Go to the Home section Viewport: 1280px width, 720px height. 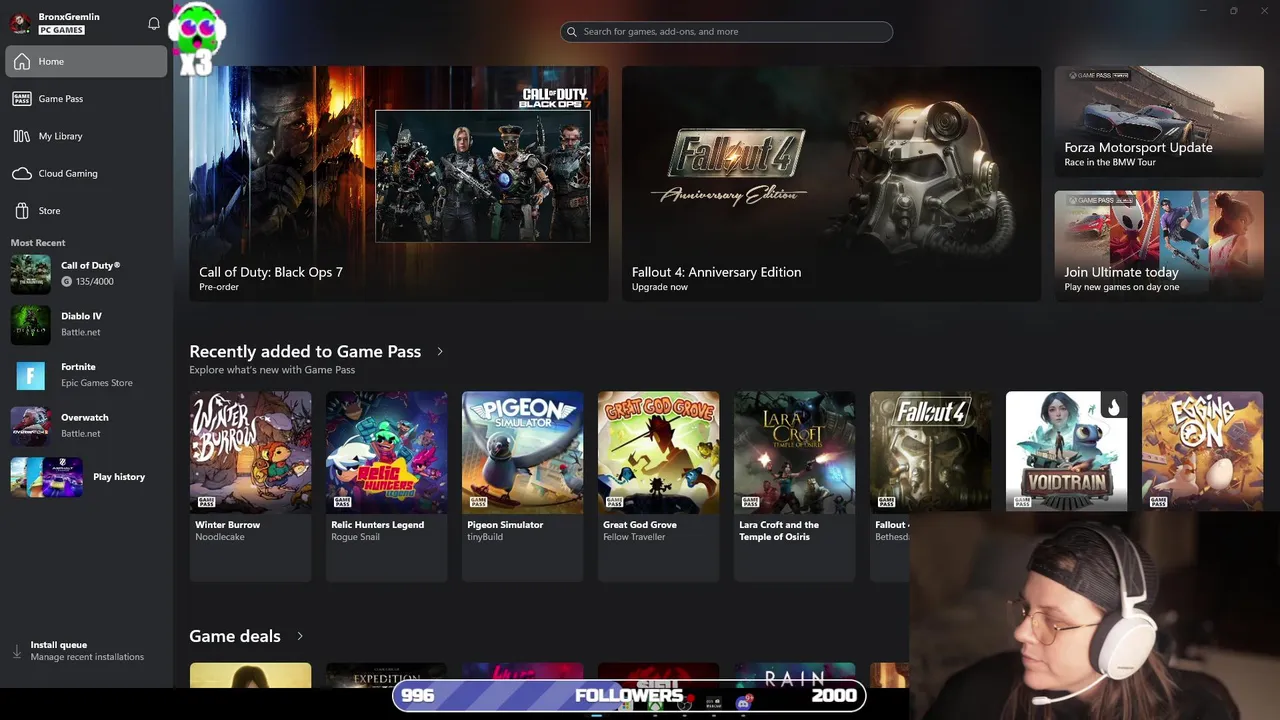[x=87, y=61]
